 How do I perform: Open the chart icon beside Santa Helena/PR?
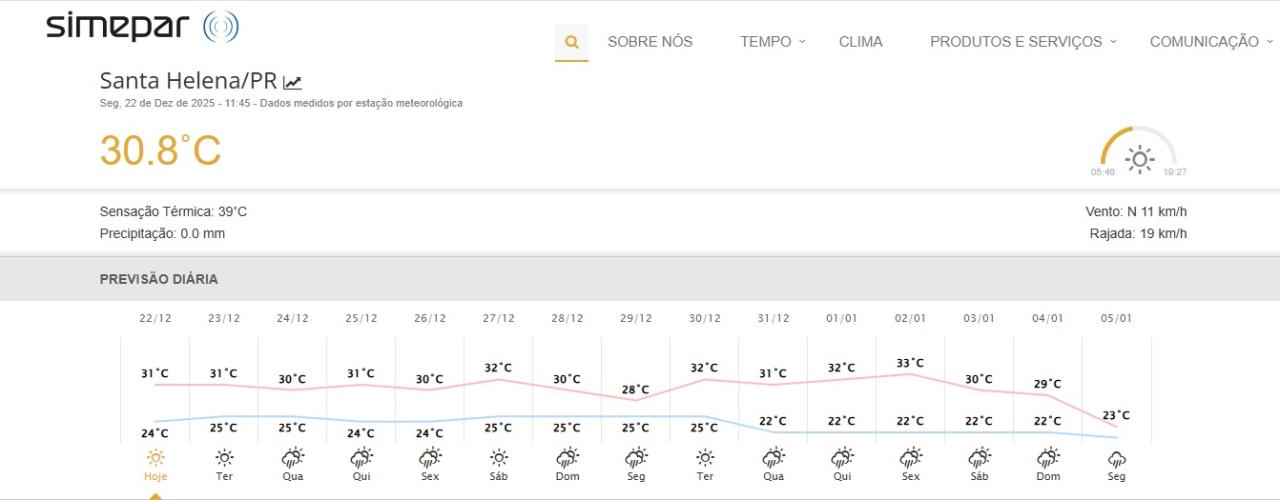point(292,83)
